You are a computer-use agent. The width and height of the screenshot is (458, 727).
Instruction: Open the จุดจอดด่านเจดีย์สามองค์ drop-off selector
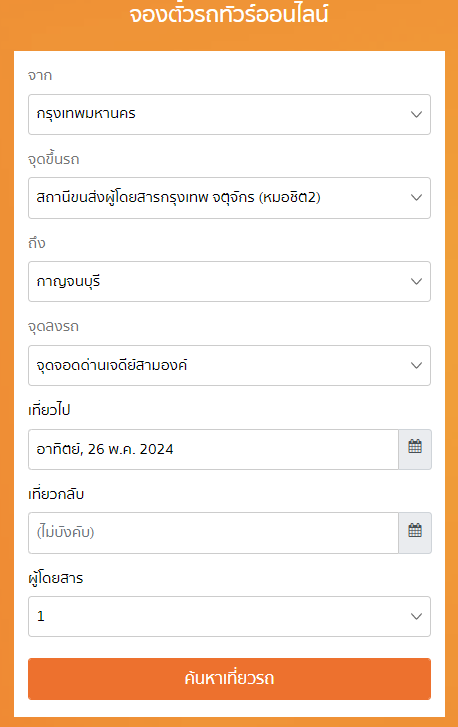coord(229,365)
